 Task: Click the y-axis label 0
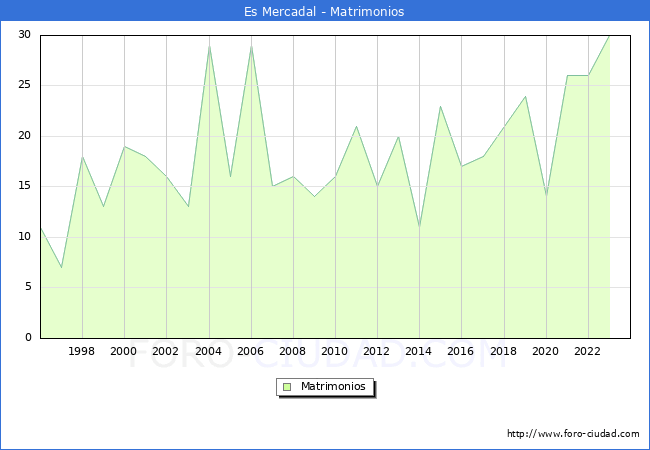[x=28, y=337]
